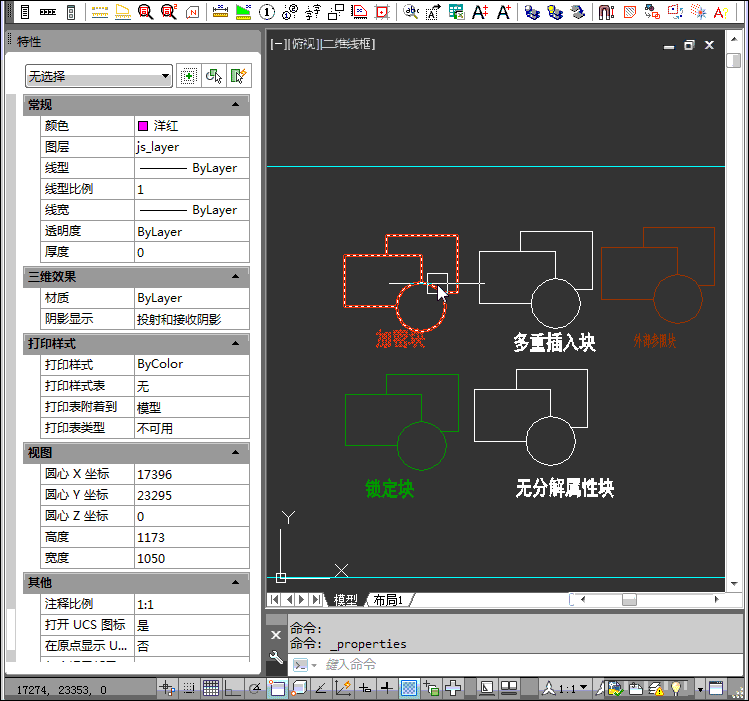Select the 模型 model tab
The height and width of the screenshot is (701, 749).
345,600
